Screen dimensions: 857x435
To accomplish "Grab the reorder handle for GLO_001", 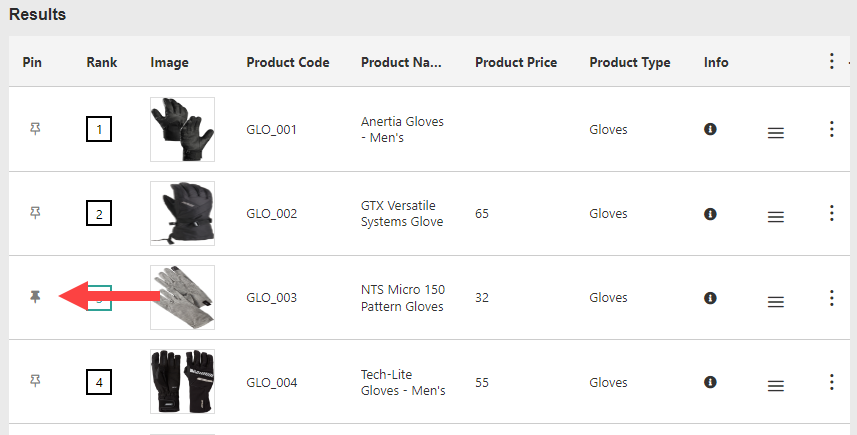I will click(x=776, y=133).
